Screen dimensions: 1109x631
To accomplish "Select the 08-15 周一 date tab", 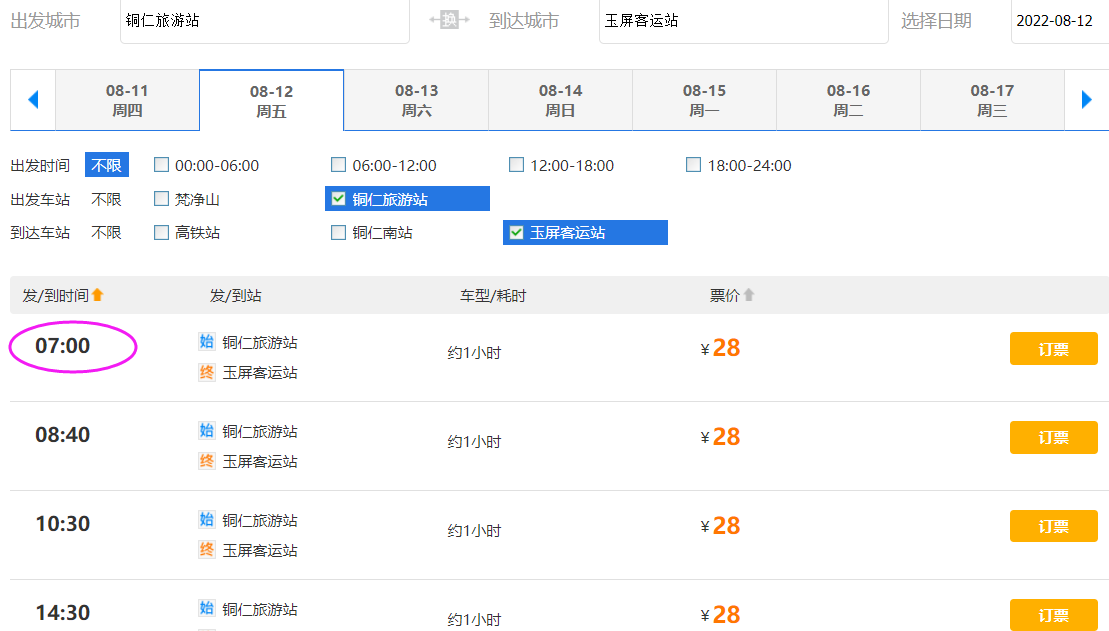I will [x=704, y=100].
